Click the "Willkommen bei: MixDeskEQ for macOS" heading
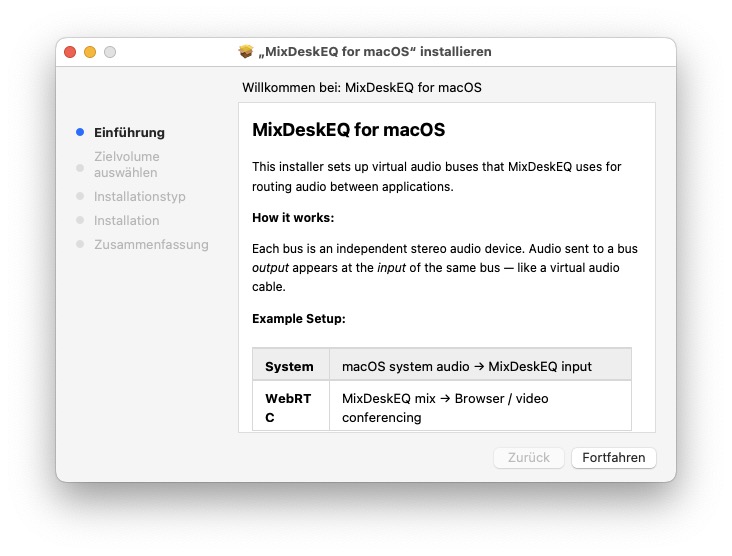Image resolution: width=732 pixels, height=556 pixels. [x=362, y=88]
